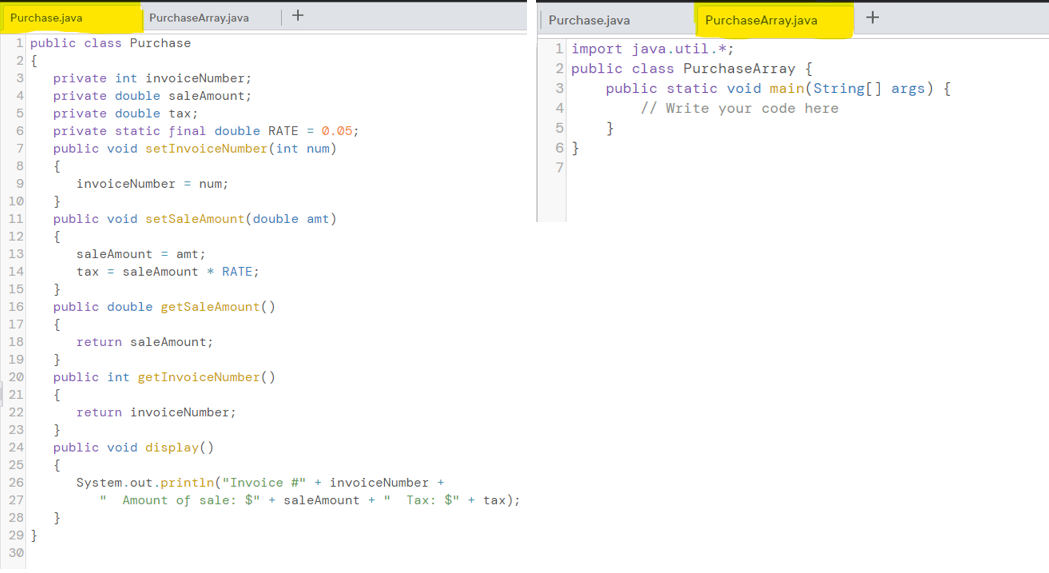The width and height of the screenshot is (1049, 573).
Task: Click the 'Amount of sale' string line
Action: coord(310,500)
